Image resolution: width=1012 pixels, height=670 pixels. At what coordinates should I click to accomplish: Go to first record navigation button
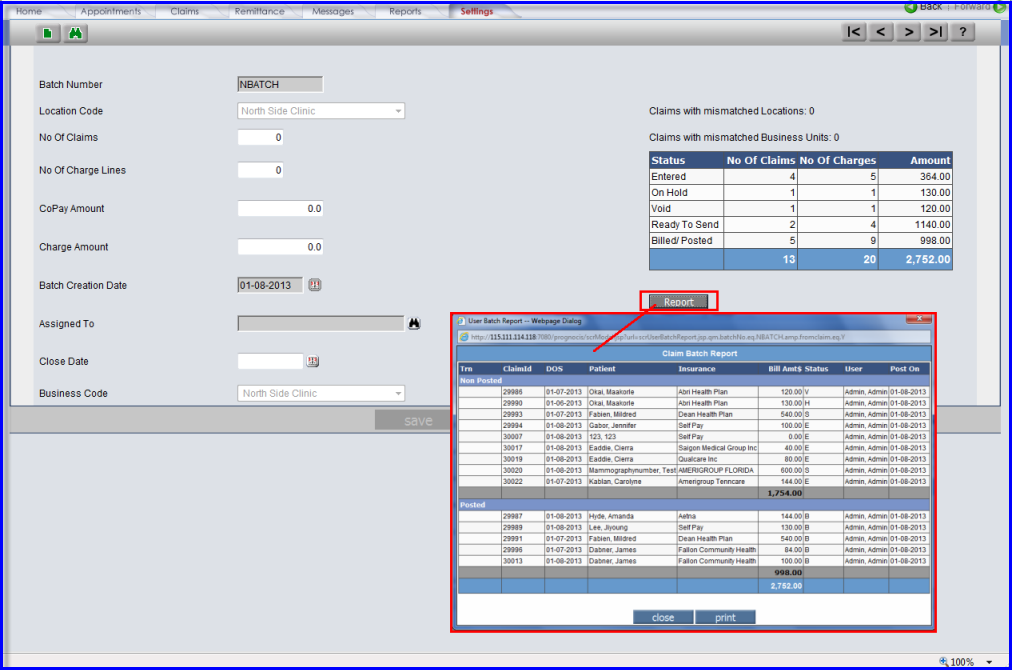(853, 32)
